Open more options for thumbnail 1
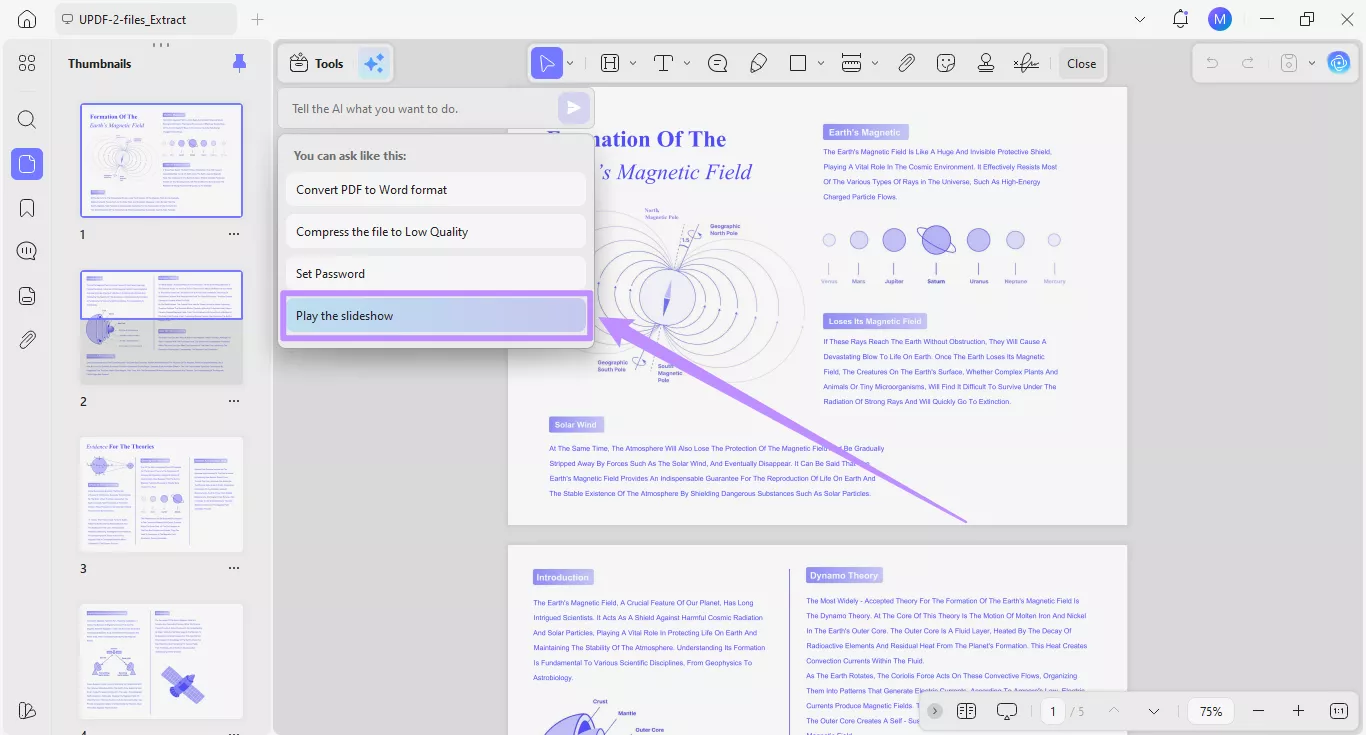This screenshot has width=1366, height=735. tap(234, 234)
